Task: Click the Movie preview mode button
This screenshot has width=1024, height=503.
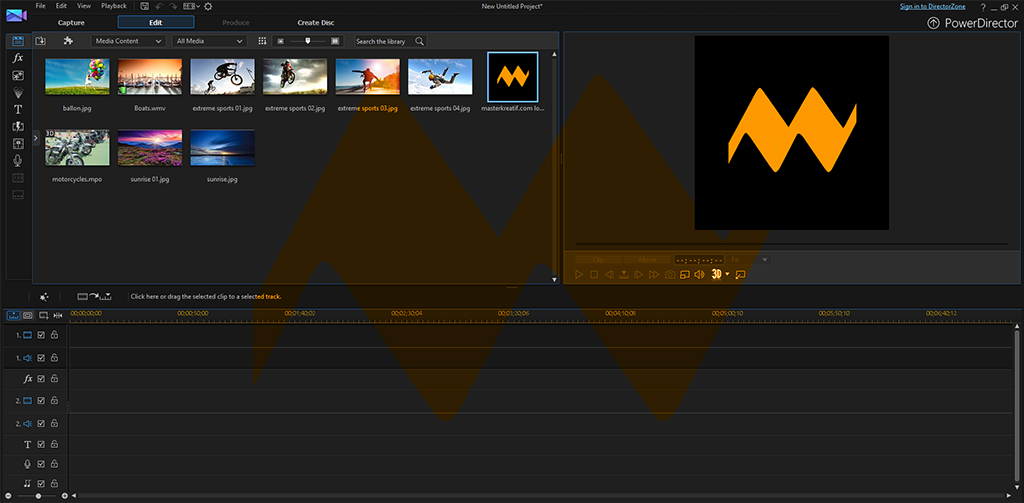Action: pos(647,259)
